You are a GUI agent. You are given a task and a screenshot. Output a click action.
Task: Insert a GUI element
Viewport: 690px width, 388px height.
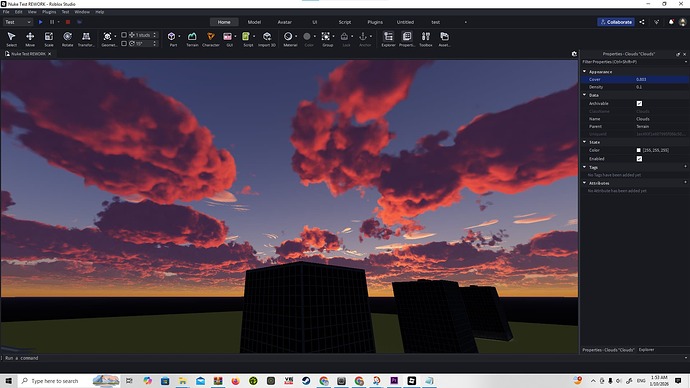(x=228, y=39)
